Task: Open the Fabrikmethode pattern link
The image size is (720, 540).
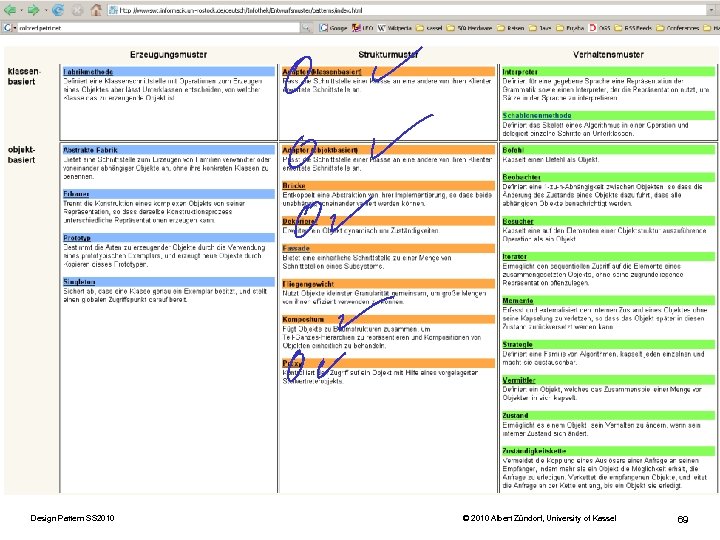Action: [88, 72]
